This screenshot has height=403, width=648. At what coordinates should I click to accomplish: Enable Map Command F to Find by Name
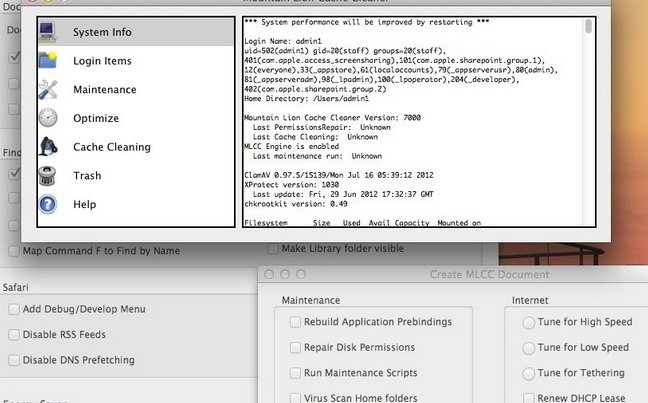[14, 251]
